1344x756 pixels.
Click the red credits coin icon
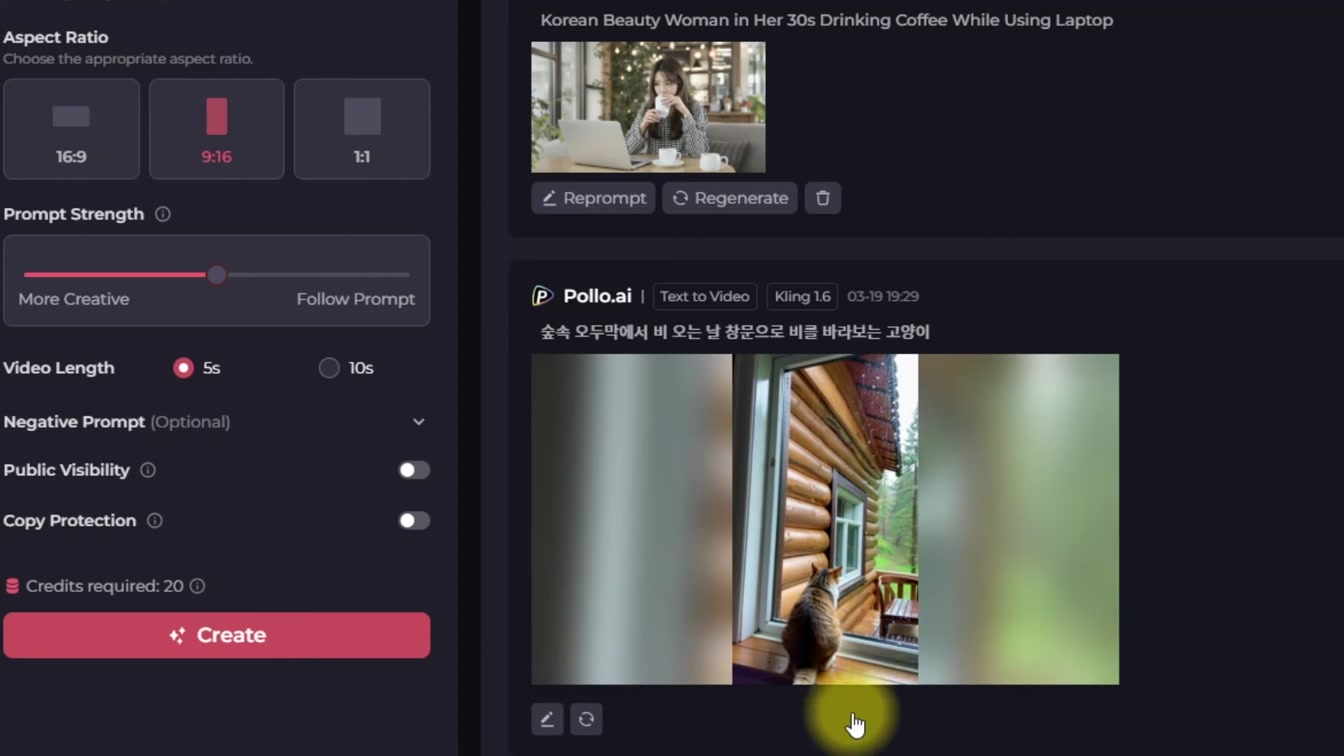pos(12,586)
